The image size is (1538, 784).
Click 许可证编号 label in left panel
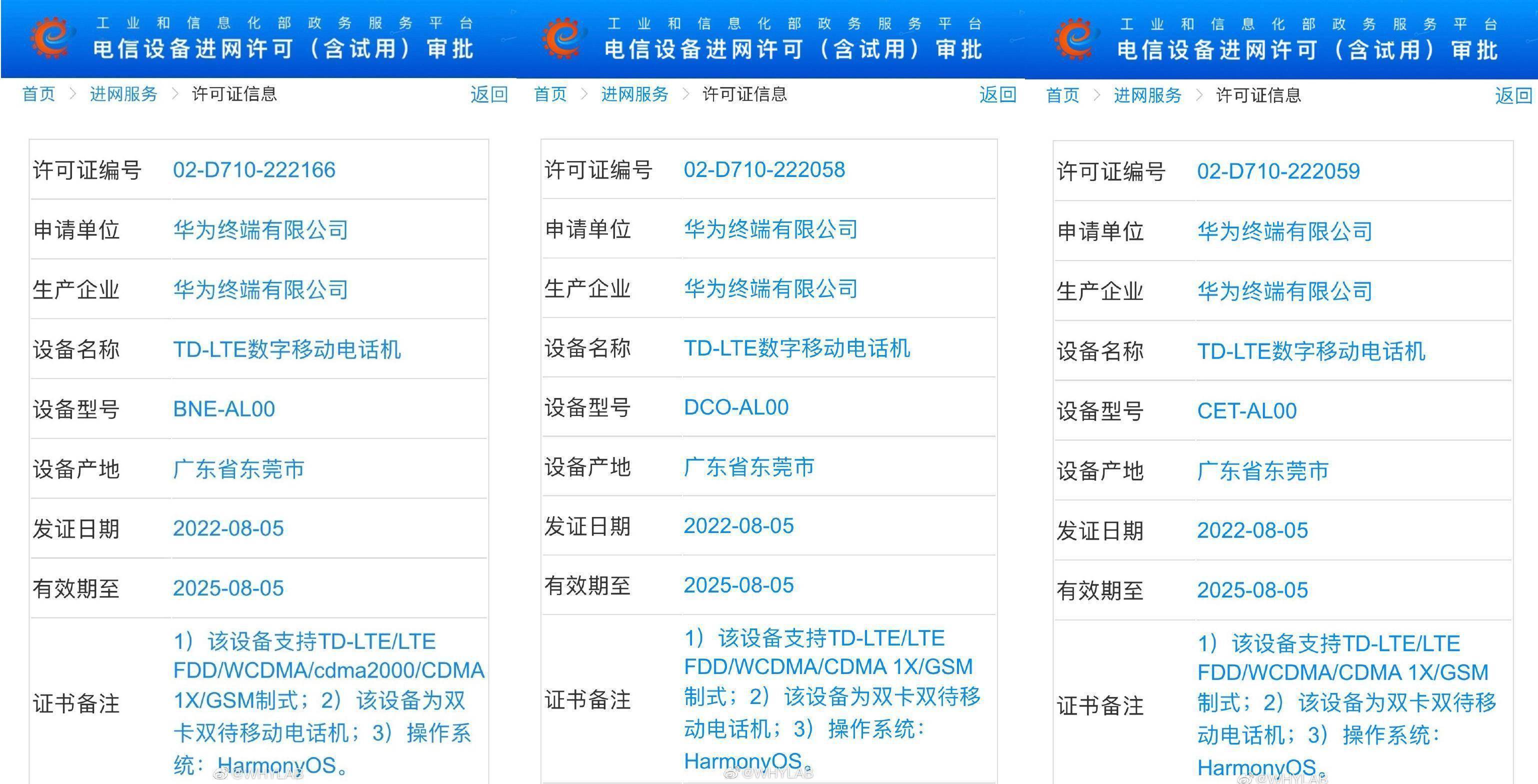click(87, 170)
